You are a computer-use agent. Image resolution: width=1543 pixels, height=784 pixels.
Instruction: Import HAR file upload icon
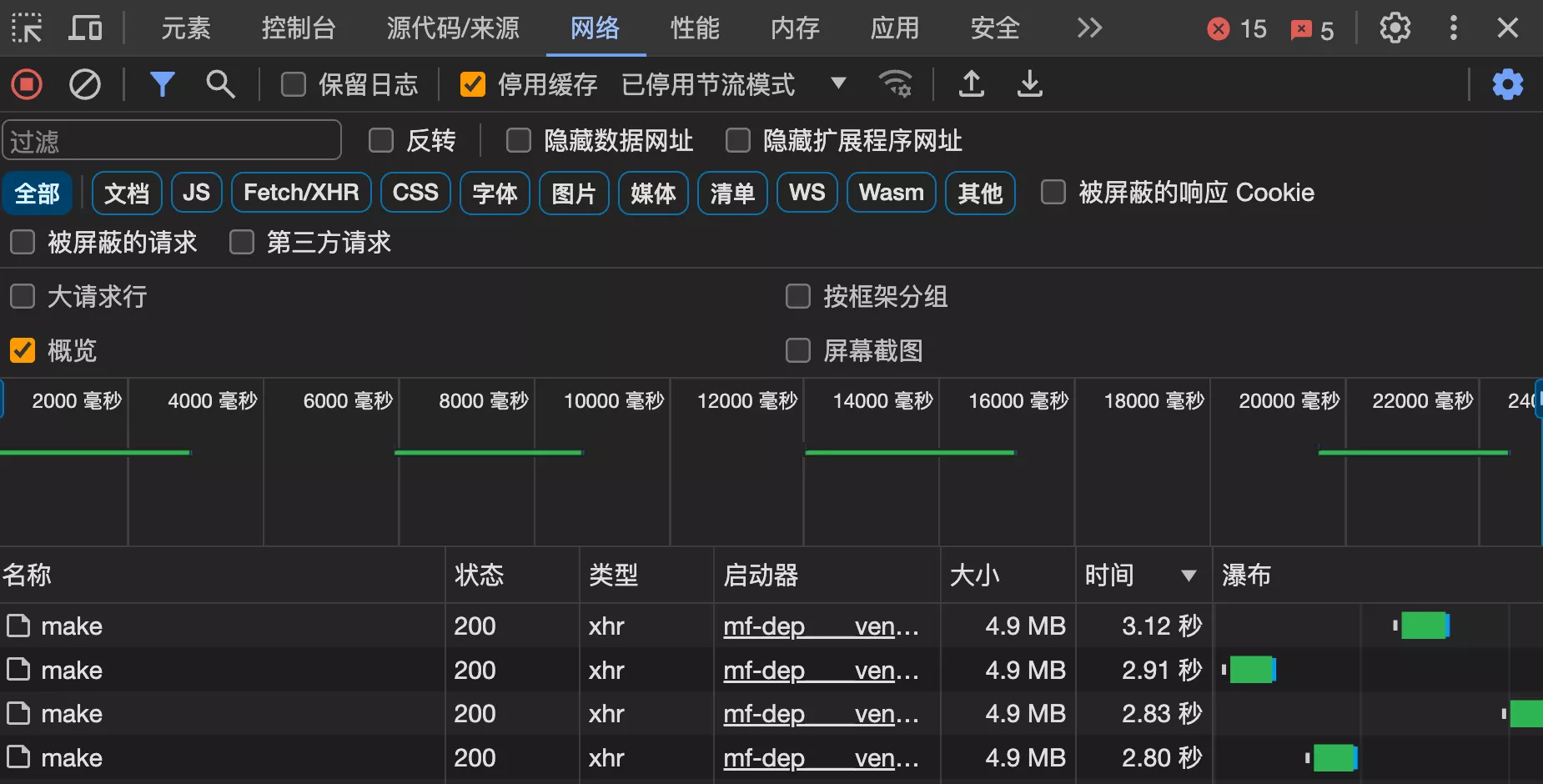pyautogui.click(x=972, y=84)
